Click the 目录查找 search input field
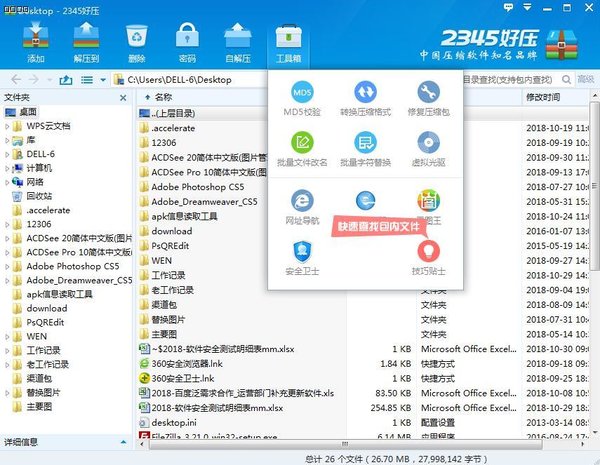Screen dimensions: 600x465 click(x=511, y=80)
